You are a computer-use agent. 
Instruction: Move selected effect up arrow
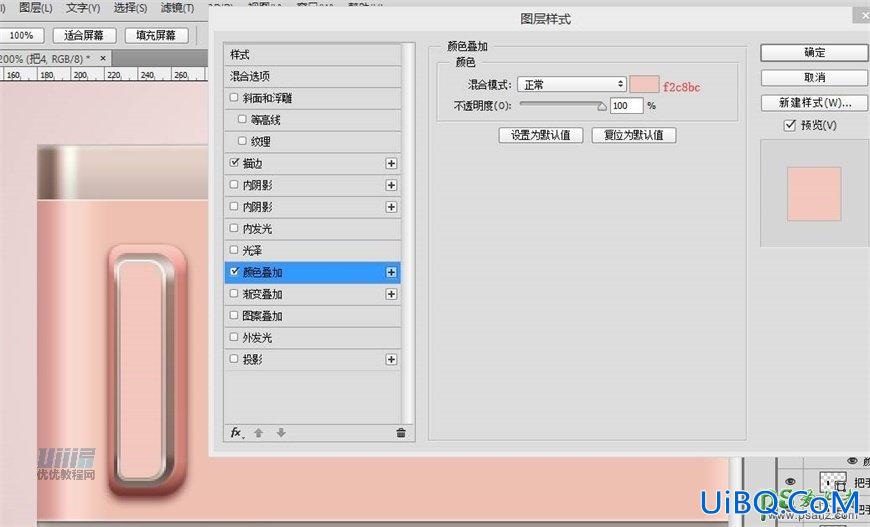point(259,433)
